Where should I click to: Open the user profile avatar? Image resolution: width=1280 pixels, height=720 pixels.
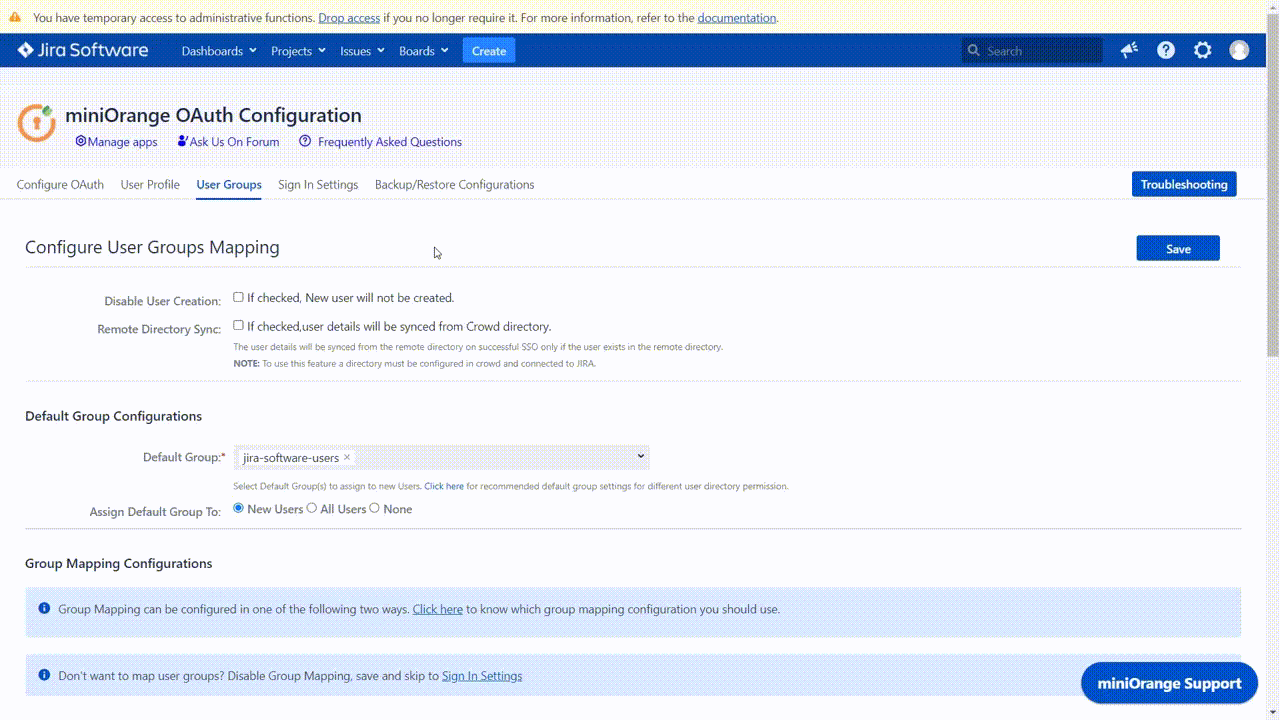1239,50
